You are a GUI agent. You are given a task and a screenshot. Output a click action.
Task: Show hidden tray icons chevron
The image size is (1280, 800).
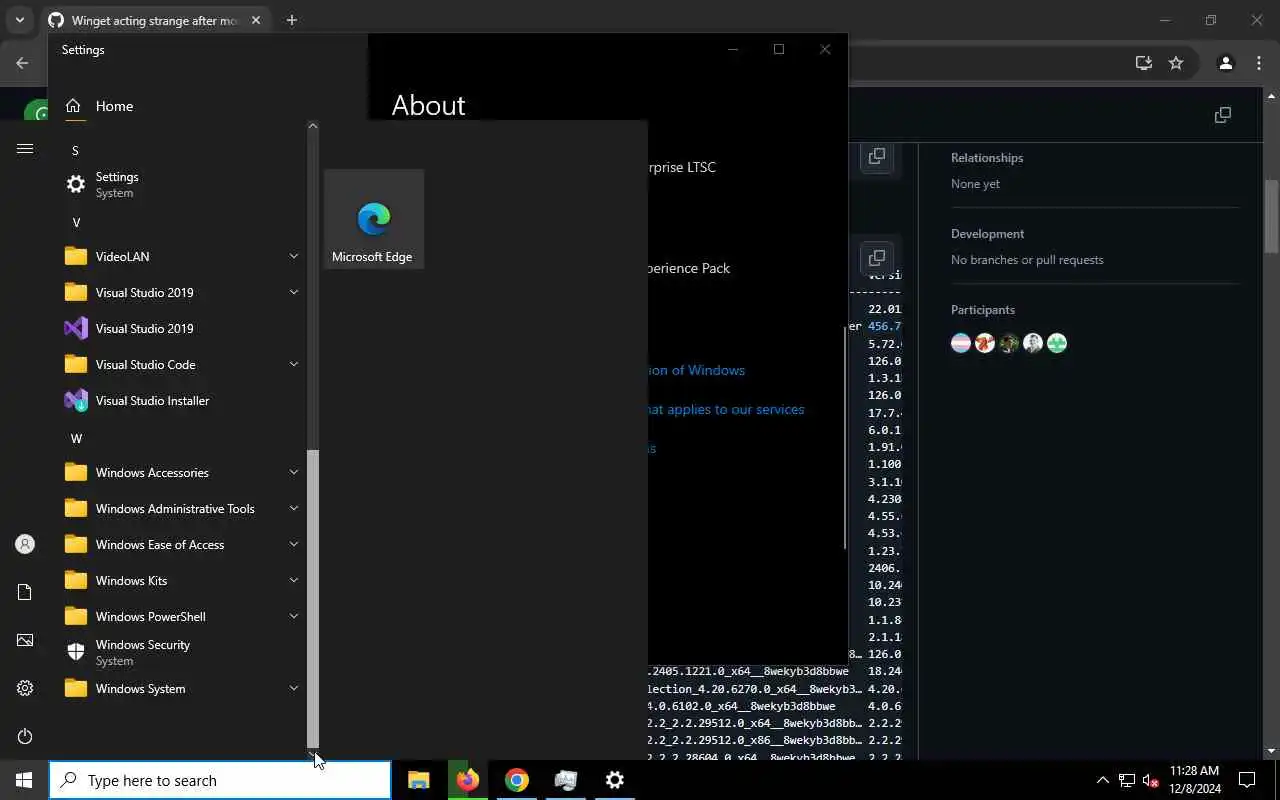[x=1103, y=780]
